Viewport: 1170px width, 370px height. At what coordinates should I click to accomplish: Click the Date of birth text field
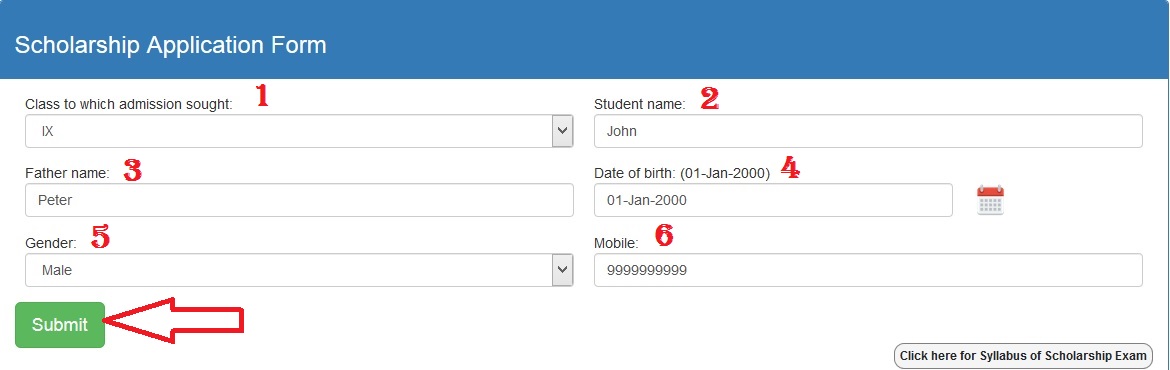(x=773, y=201)
